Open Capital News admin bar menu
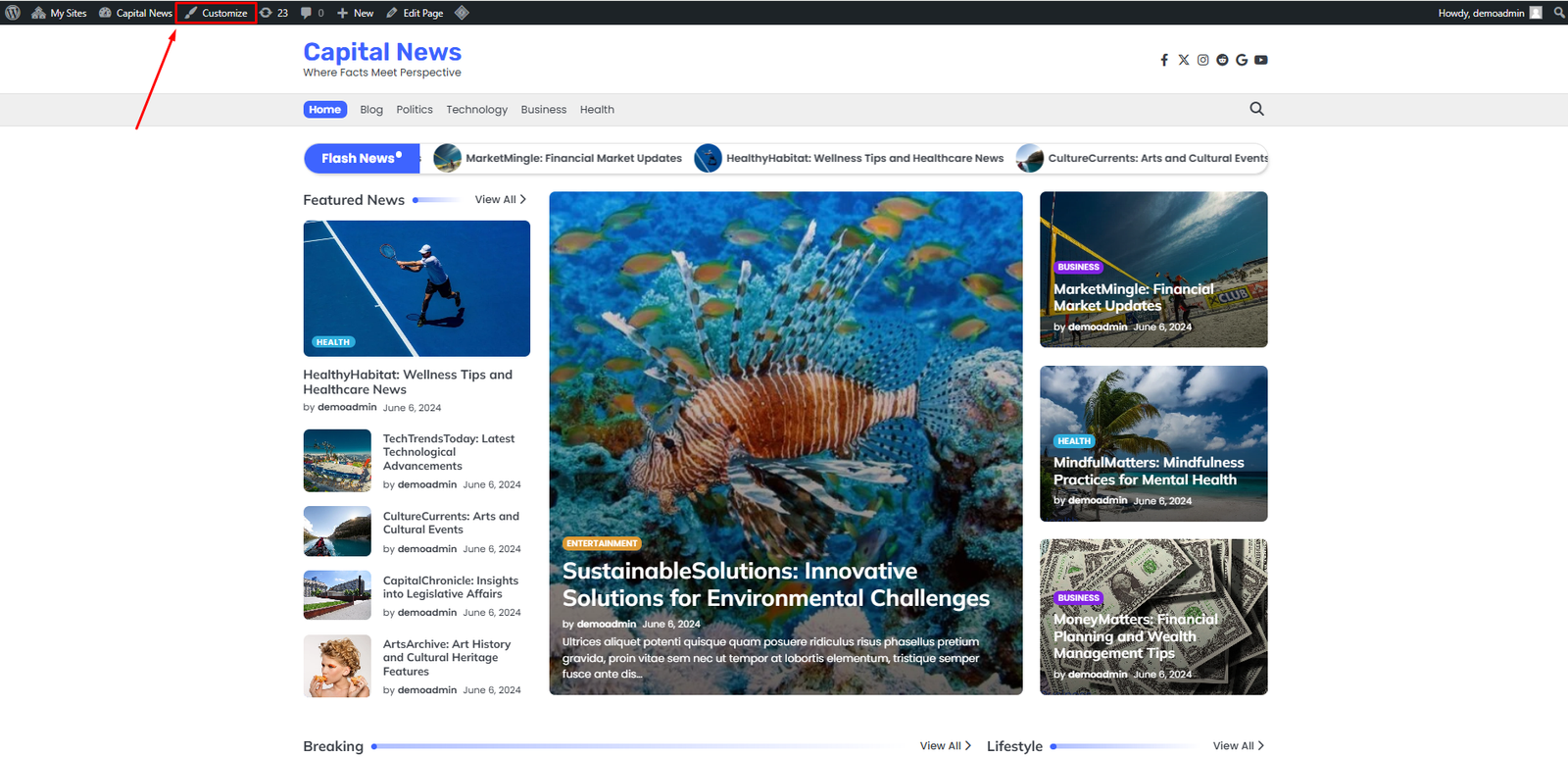The image size is (1568, 757). [x=135, y=13]
